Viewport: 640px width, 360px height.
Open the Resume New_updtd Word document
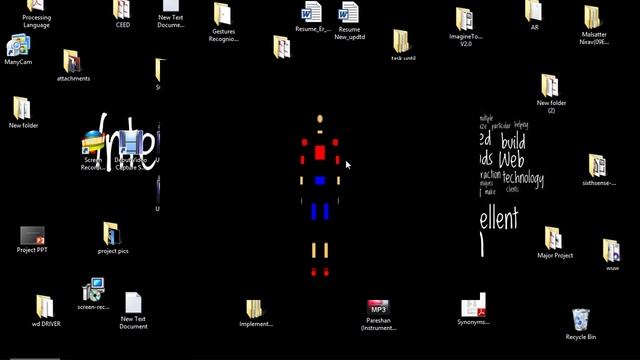point(349,12)
